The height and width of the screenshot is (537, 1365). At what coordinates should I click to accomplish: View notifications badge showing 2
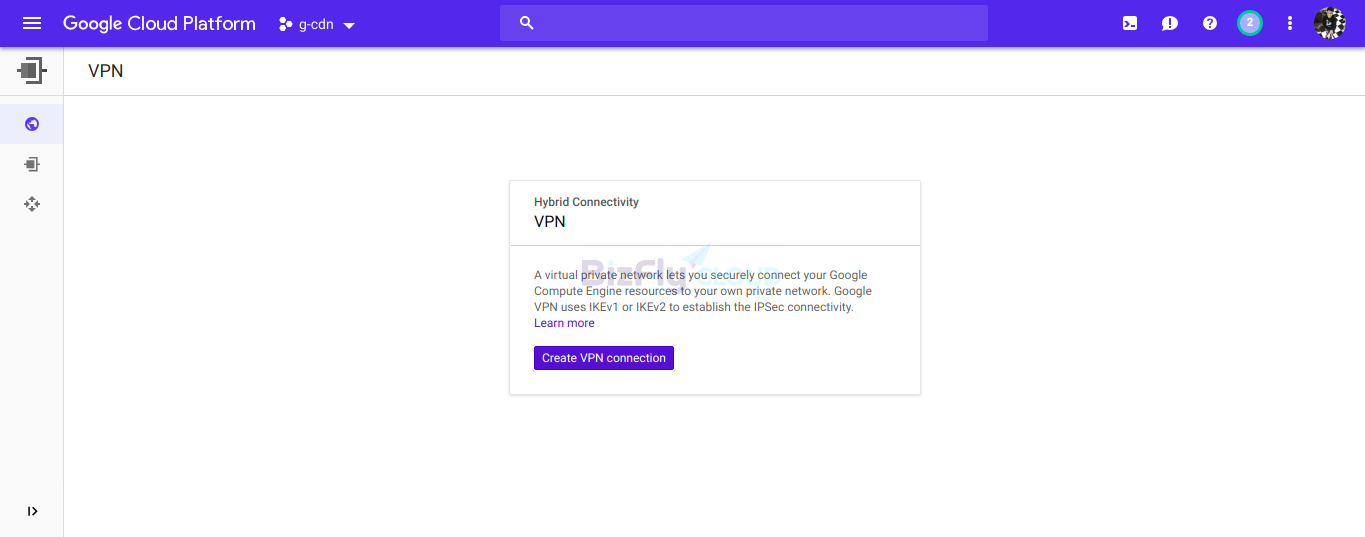1250,23
